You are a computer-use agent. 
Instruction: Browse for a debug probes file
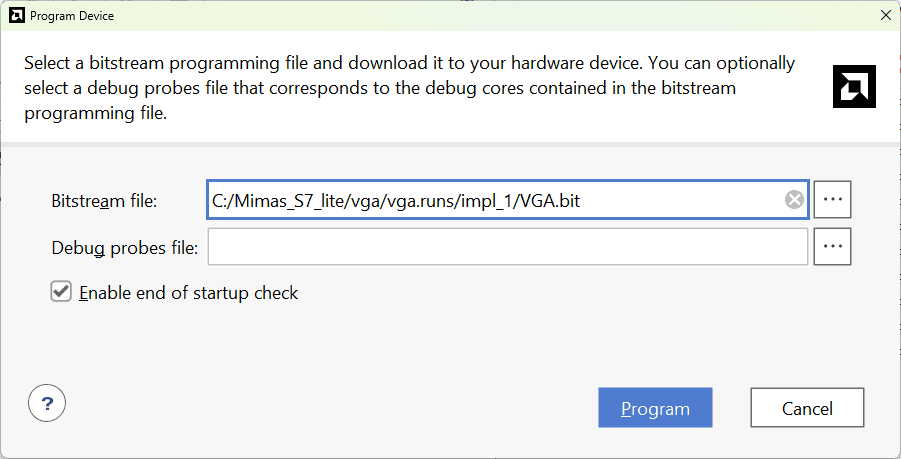(x=832, y=246)
